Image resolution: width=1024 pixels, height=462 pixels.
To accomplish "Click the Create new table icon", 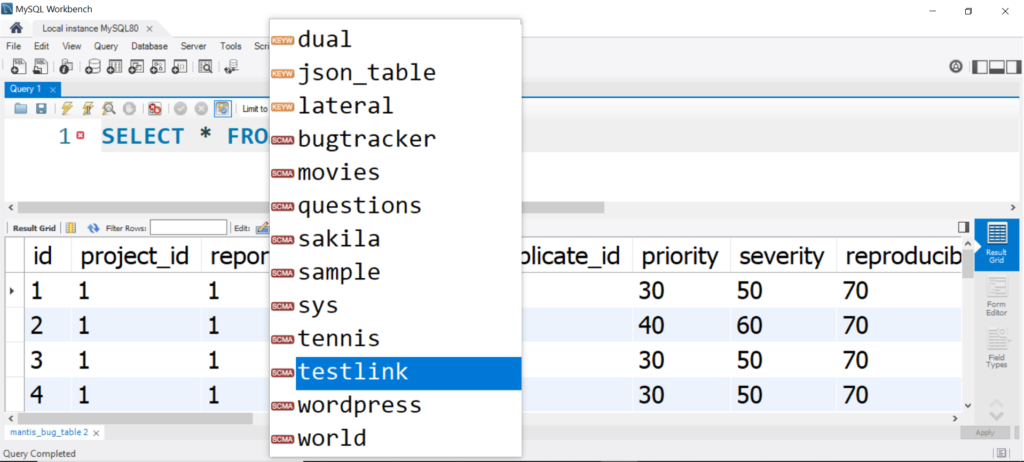I will coord(114,67).
